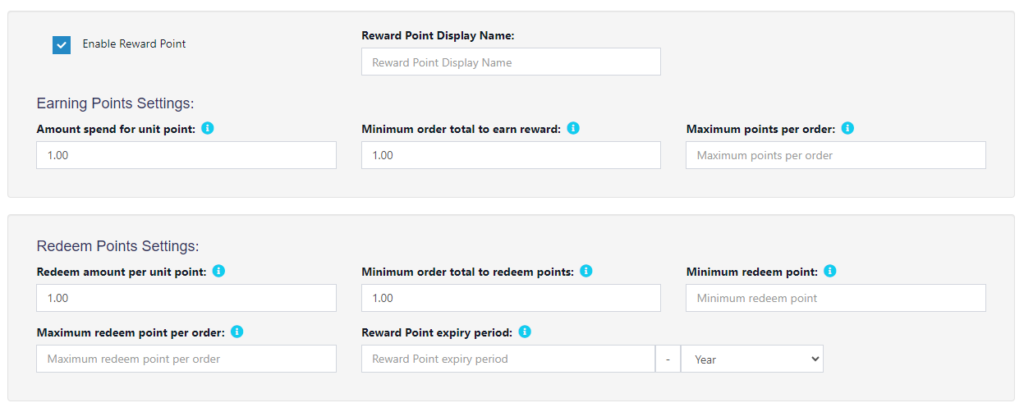
Task: Click info icon for Minimum order total to redeem points
Action: pyautogui.click(x=586, y=270)
